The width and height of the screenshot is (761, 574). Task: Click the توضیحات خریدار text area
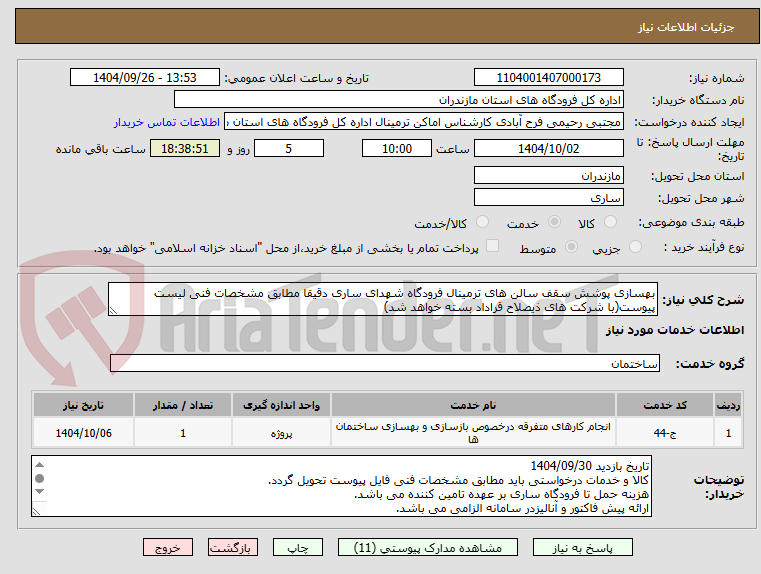pos(341,486)
